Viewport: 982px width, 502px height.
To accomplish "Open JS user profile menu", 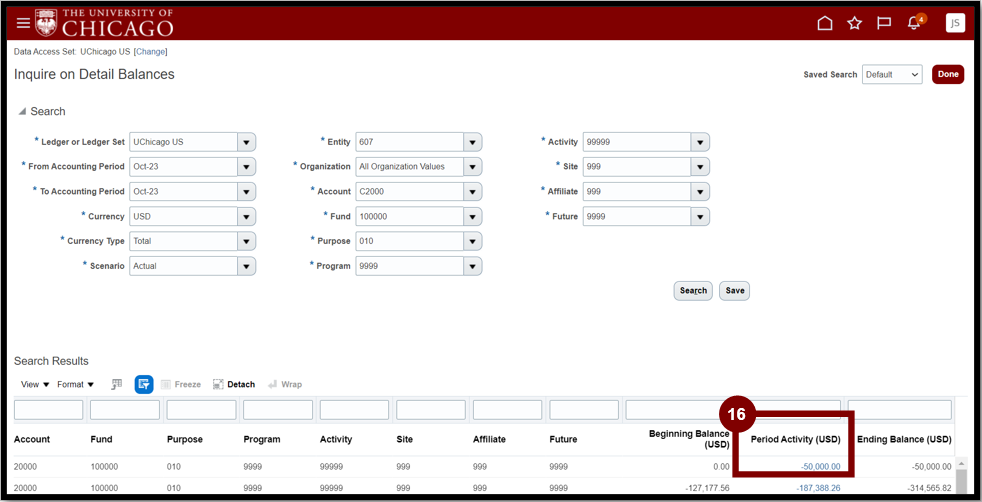I will 955,23.
